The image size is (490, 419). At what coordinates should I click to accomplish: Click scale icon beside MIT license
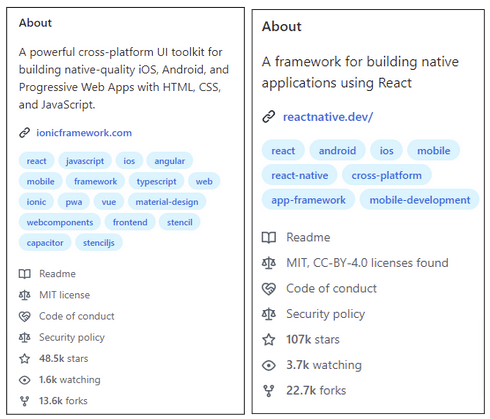coord(25,295)
